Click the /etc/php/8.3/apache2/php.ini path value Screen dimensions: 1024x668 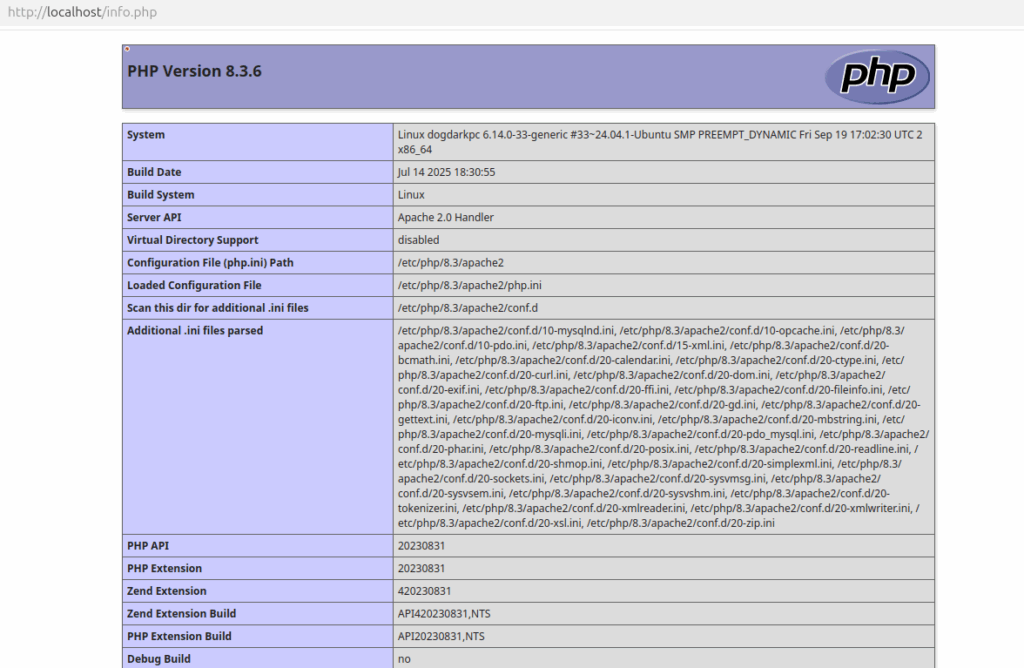click(469, 285)
